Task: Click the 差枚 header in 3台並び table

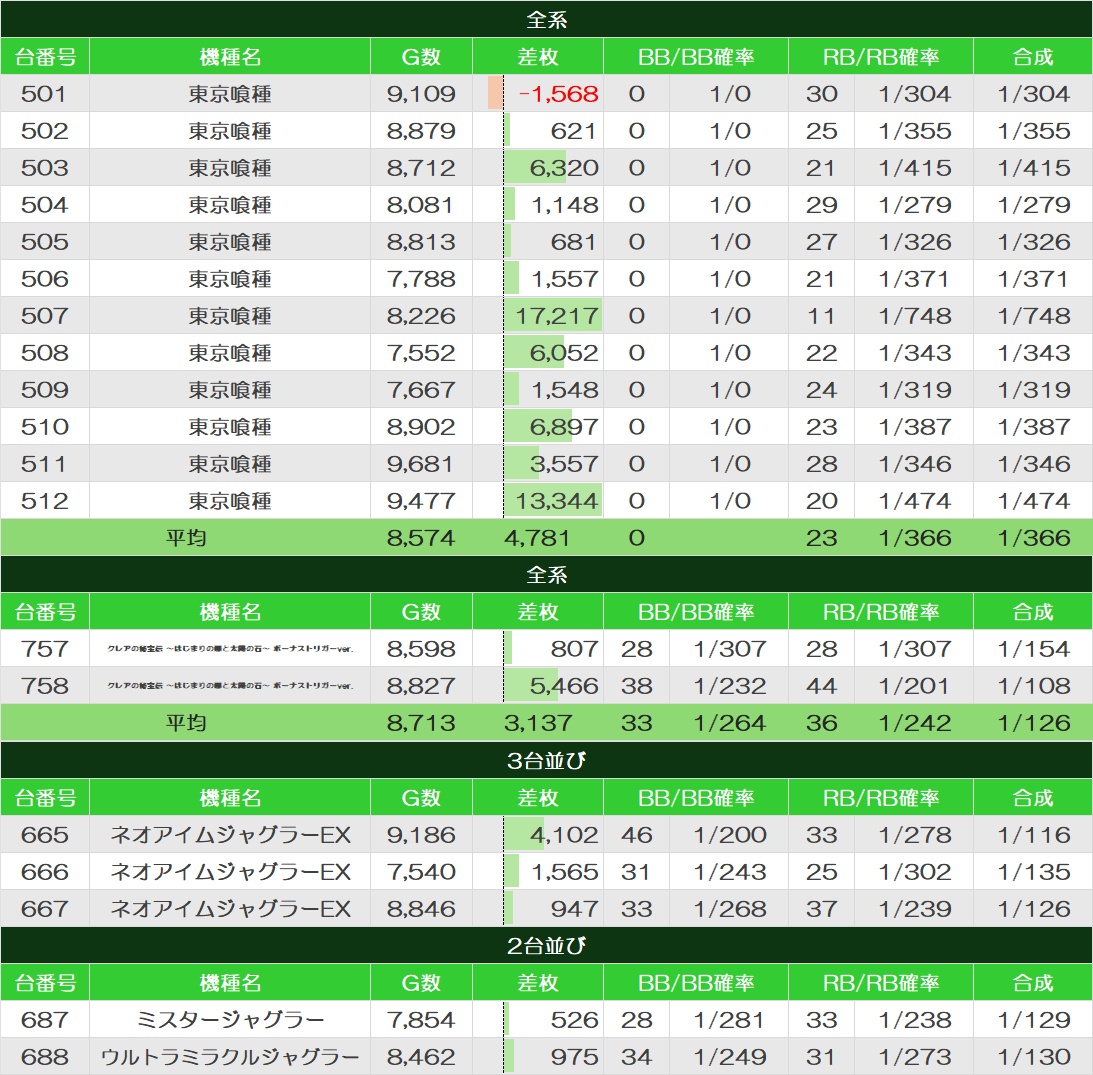Action: pos(537,797)
